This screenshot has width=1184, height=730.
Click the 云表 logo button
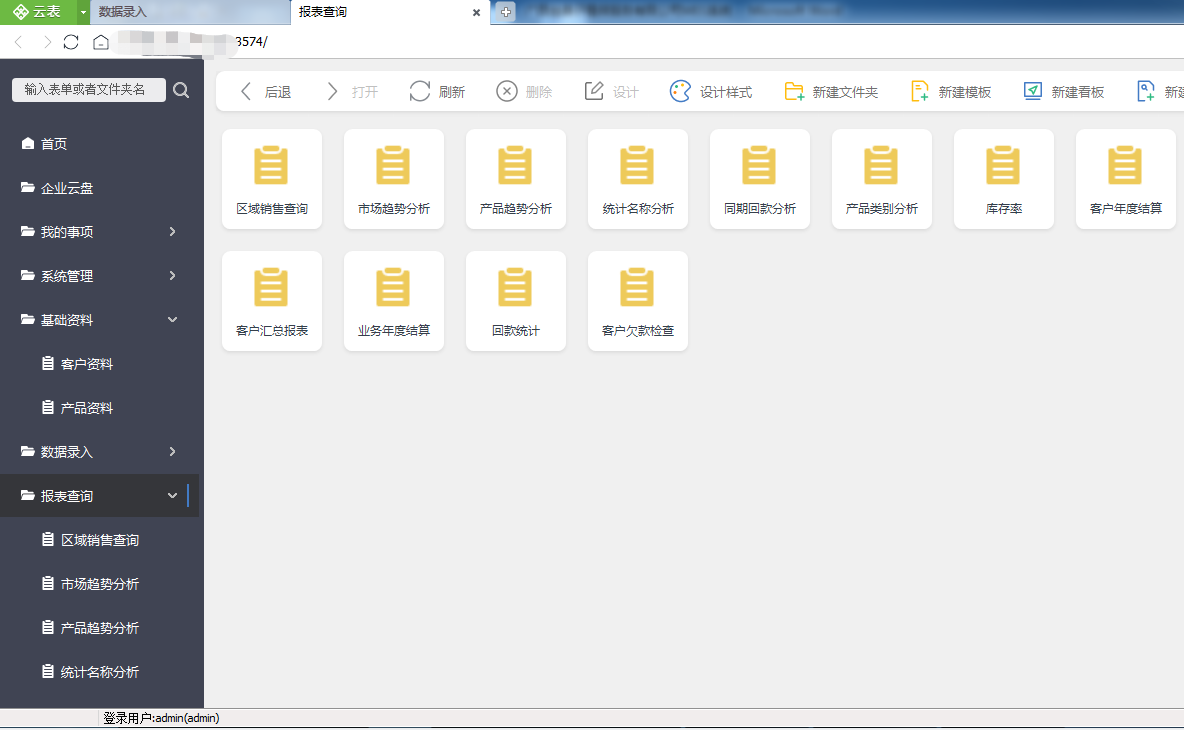[x=38, y=12]
